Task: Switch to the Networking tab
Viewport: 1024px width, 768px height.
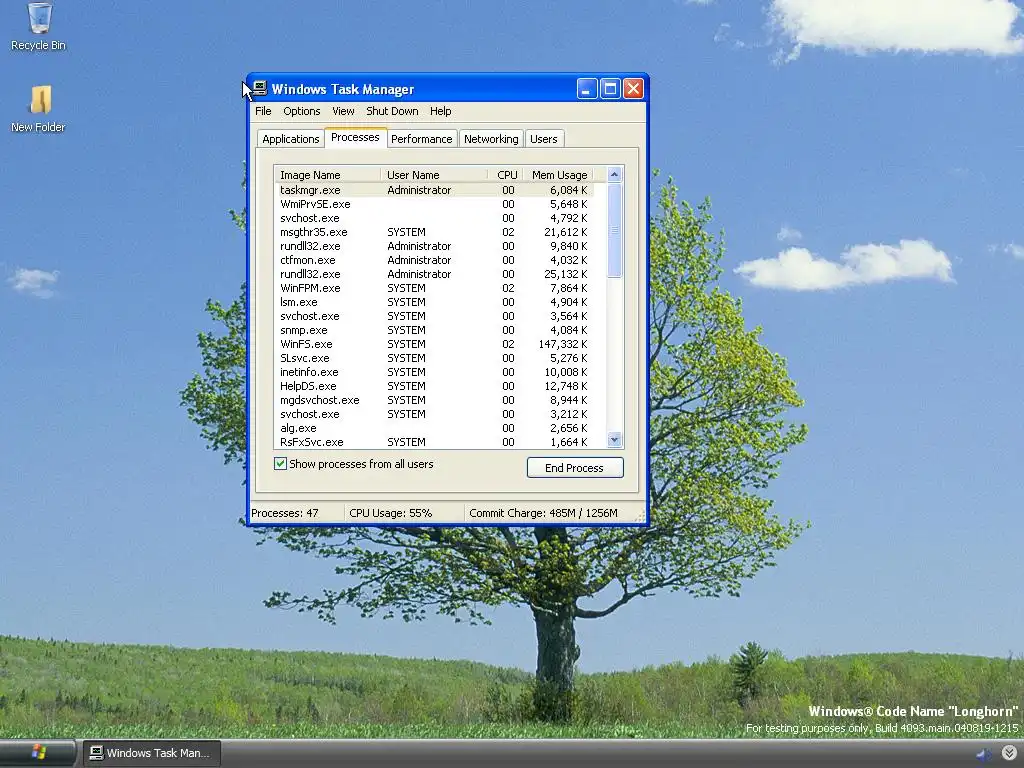Action: coord(491,139)
